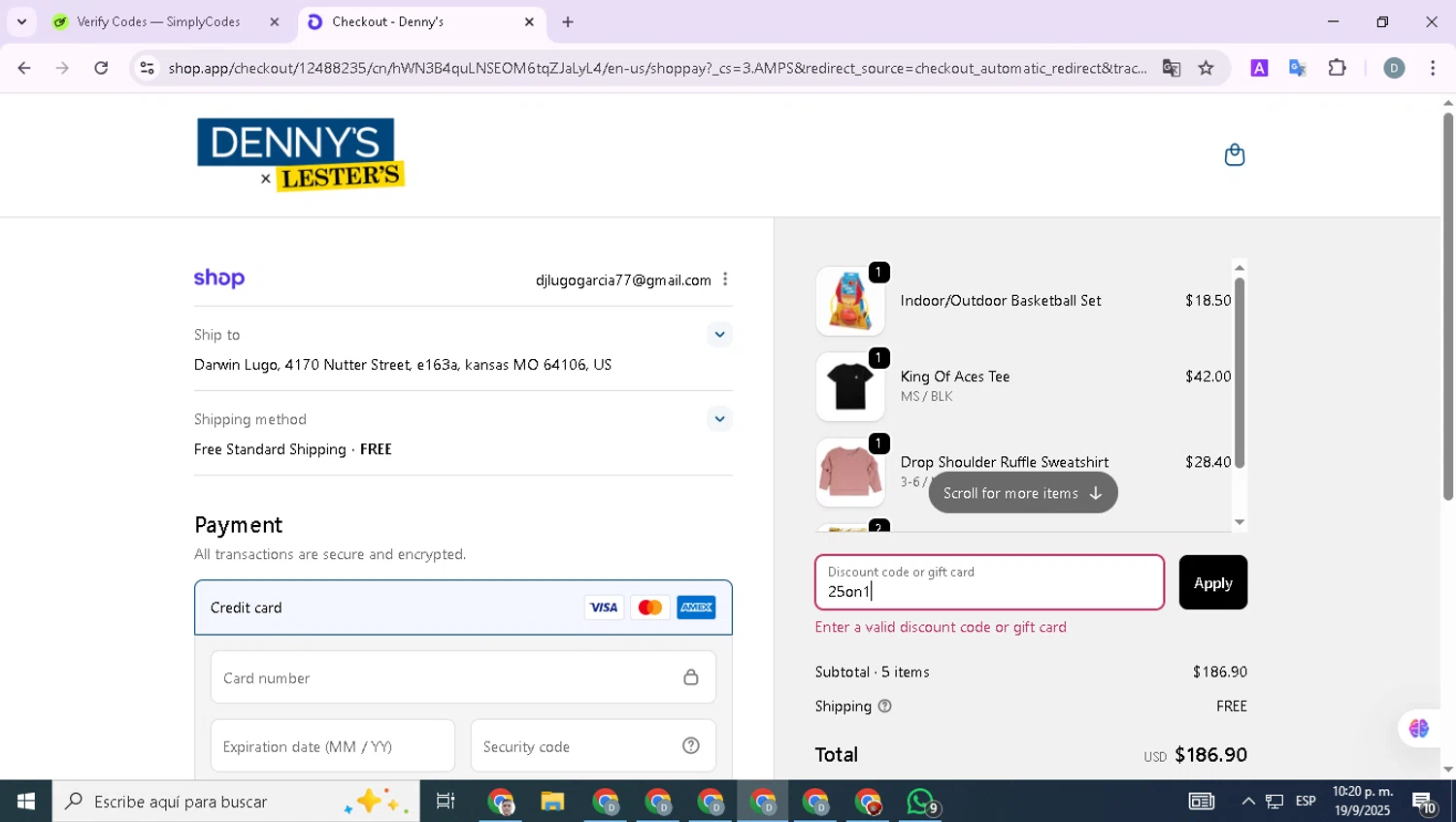This screenshot has width=1456, height=822.
Task: Click the Visa card icon
Action: pos(604,608)
